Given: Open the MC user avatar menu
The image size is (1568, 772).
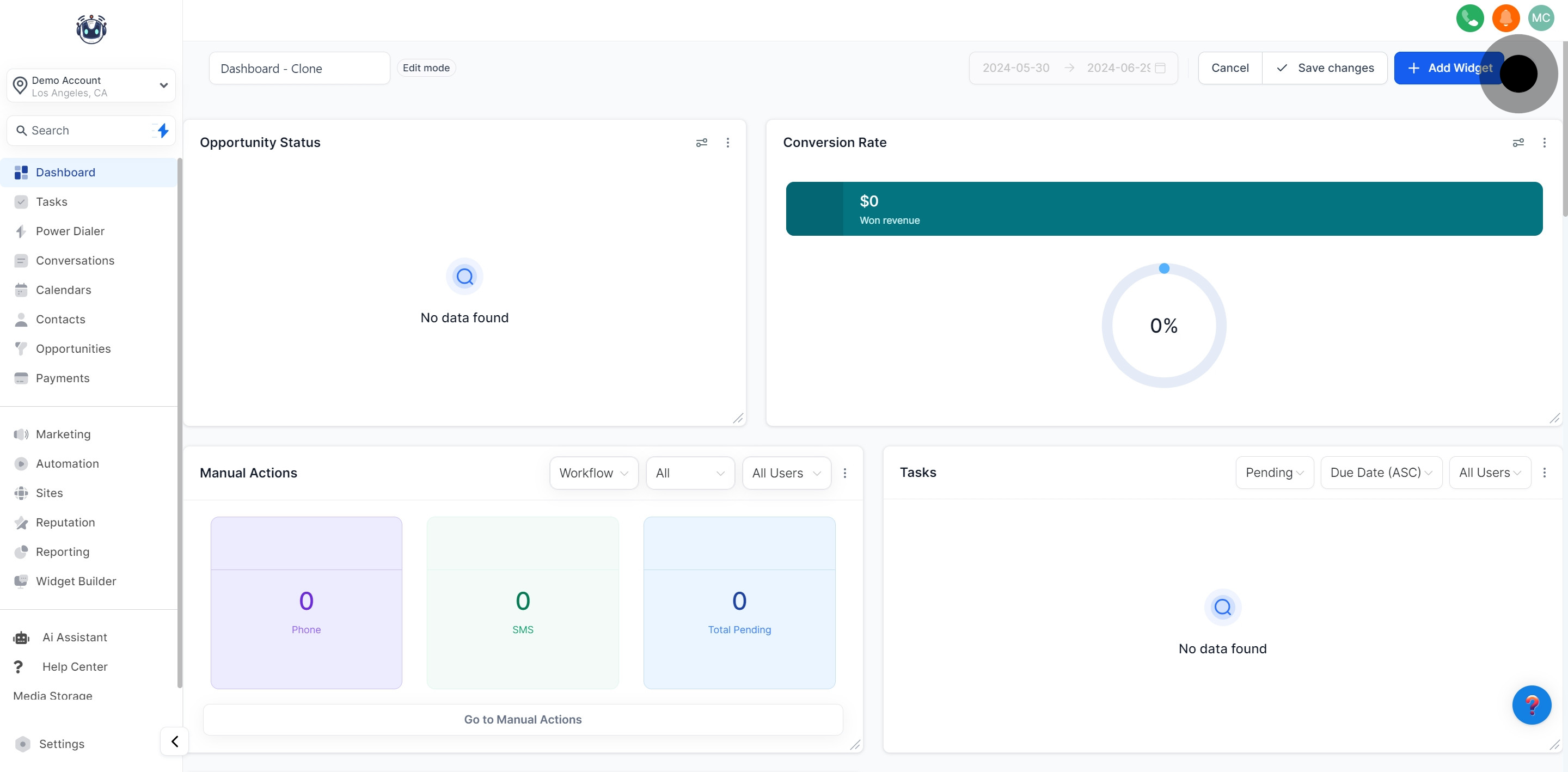Looking at the screenshot, I should (1541, 17).
